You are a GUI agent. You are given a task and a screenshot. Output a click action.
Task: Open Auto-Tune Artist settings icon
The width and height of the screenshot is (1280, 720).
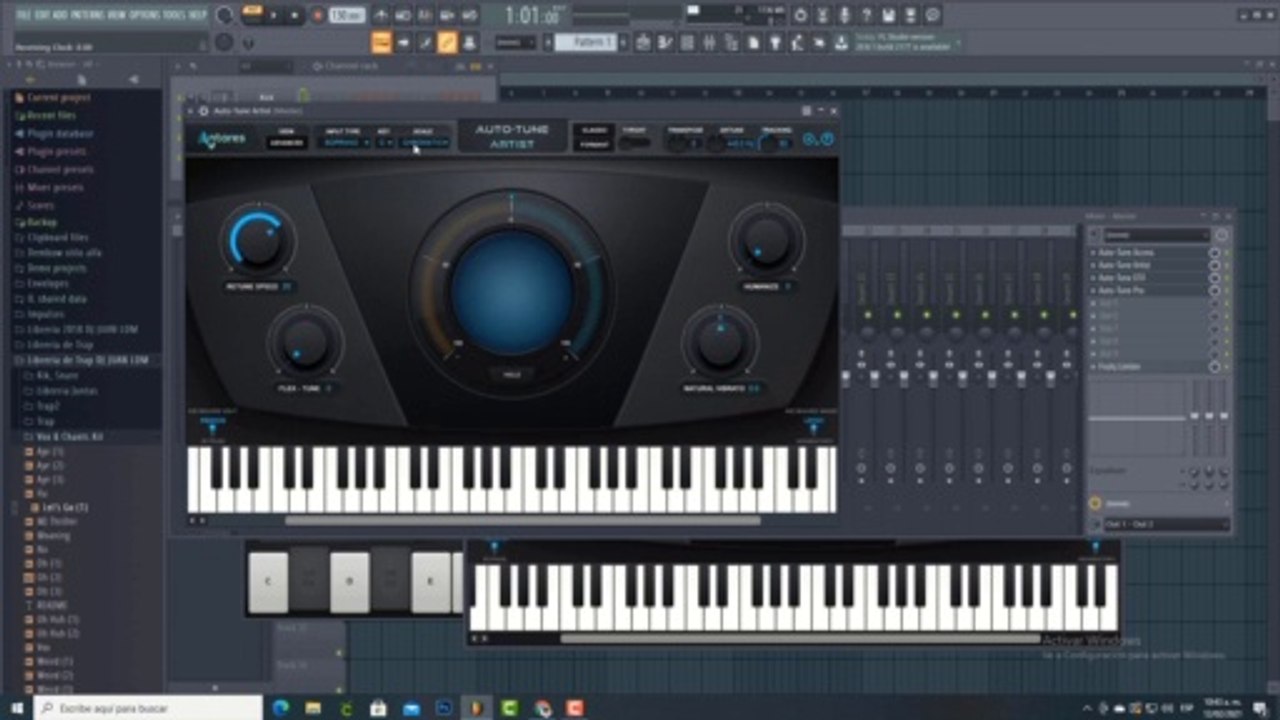coord(810,139)
